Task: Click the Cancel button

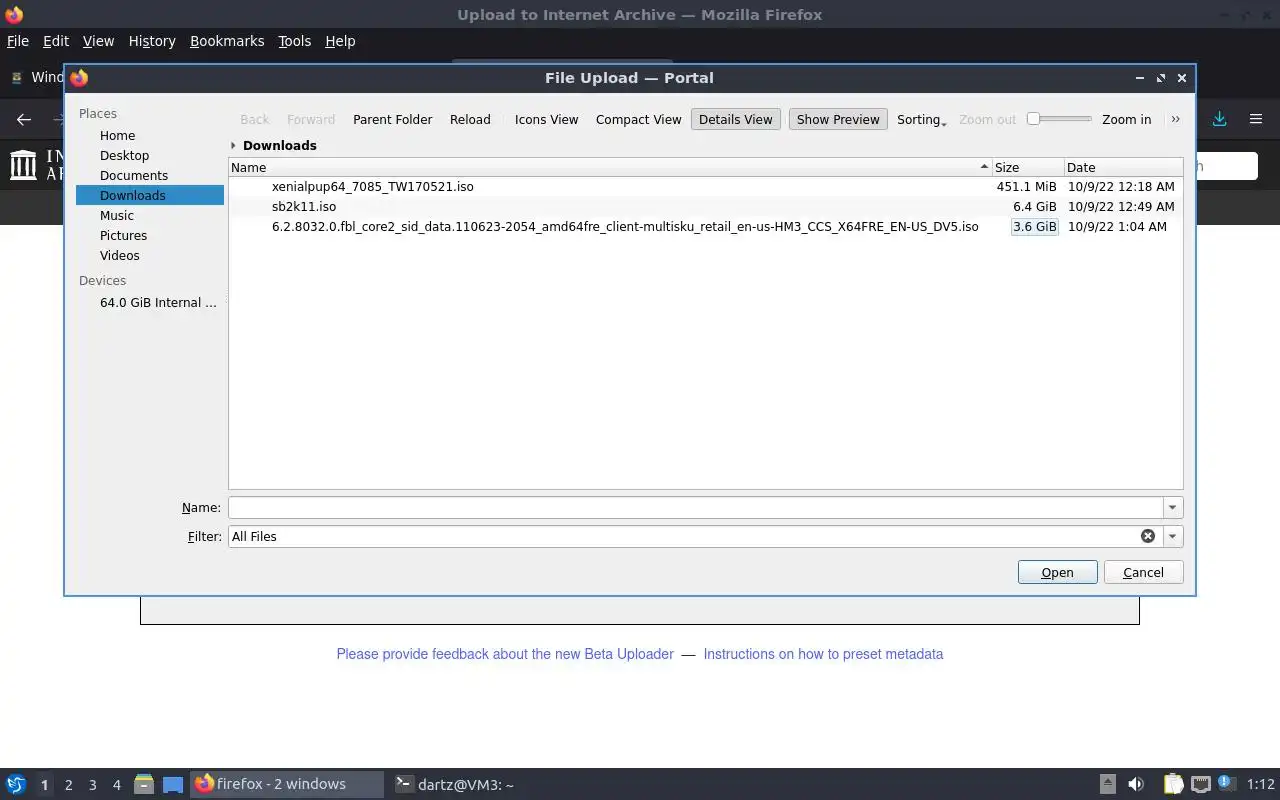Action: 1143,572
